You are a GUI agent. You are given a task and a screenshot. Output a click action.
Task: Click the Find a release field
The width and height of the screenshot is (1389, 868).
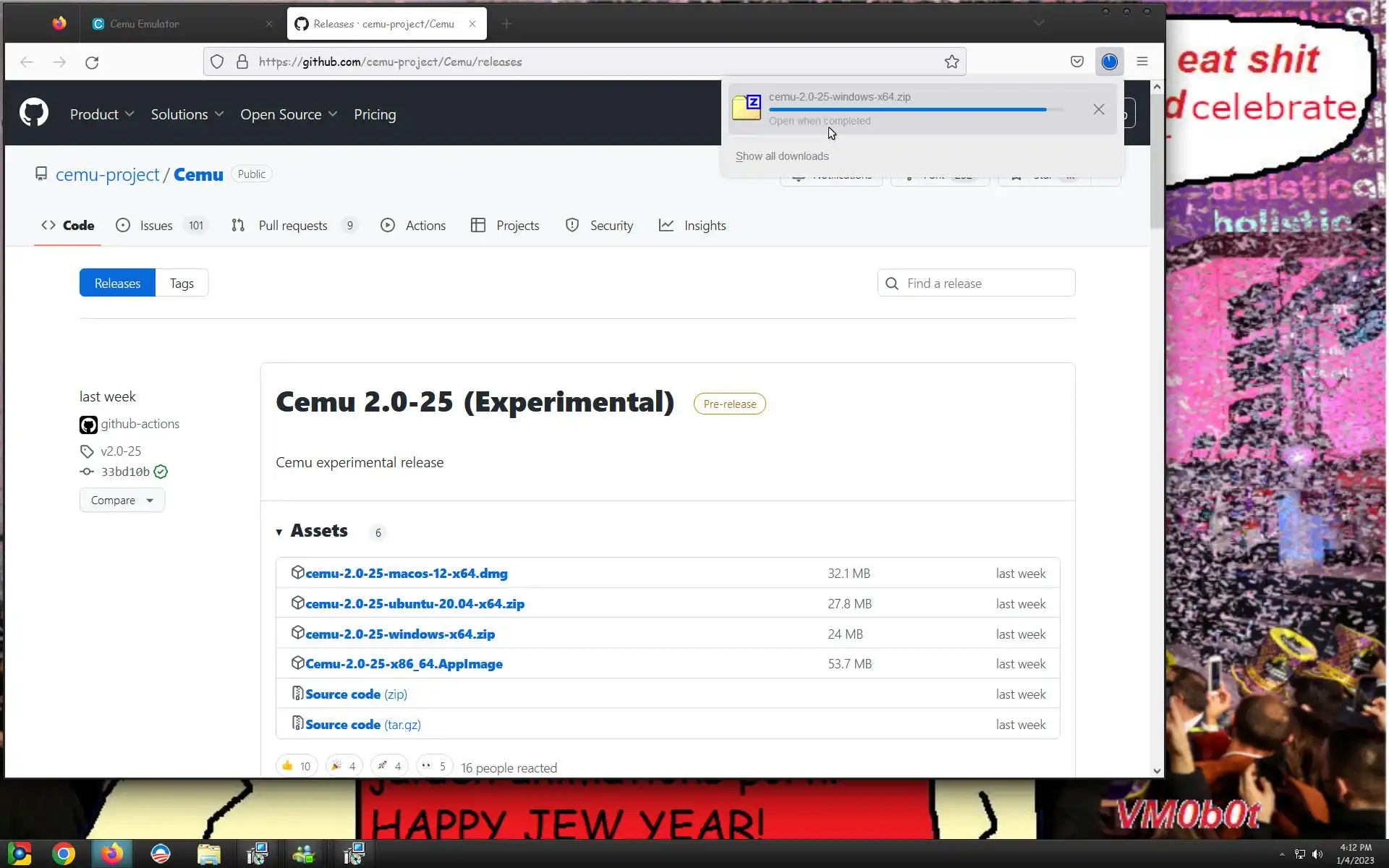(977, 283)
